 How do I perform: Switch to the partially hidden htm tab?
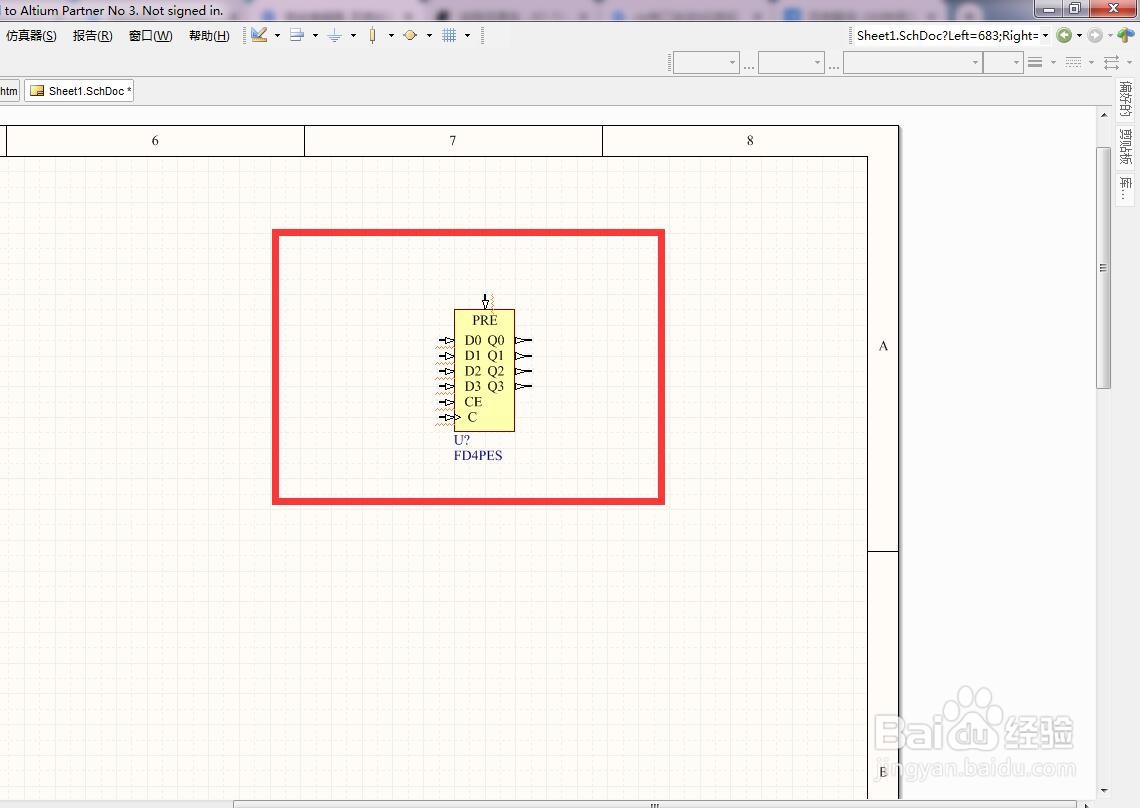(x=9, y=91)
